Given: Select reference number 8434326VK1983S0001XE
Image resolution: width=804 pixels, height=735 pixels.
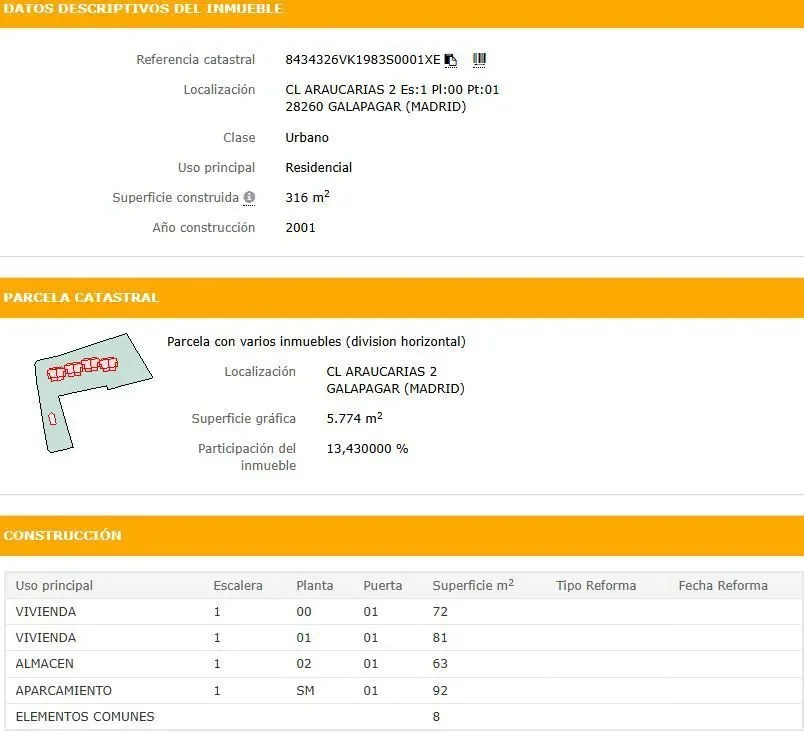Looking at the screenshot, I should pyautogui.click(x=363, y=59).
